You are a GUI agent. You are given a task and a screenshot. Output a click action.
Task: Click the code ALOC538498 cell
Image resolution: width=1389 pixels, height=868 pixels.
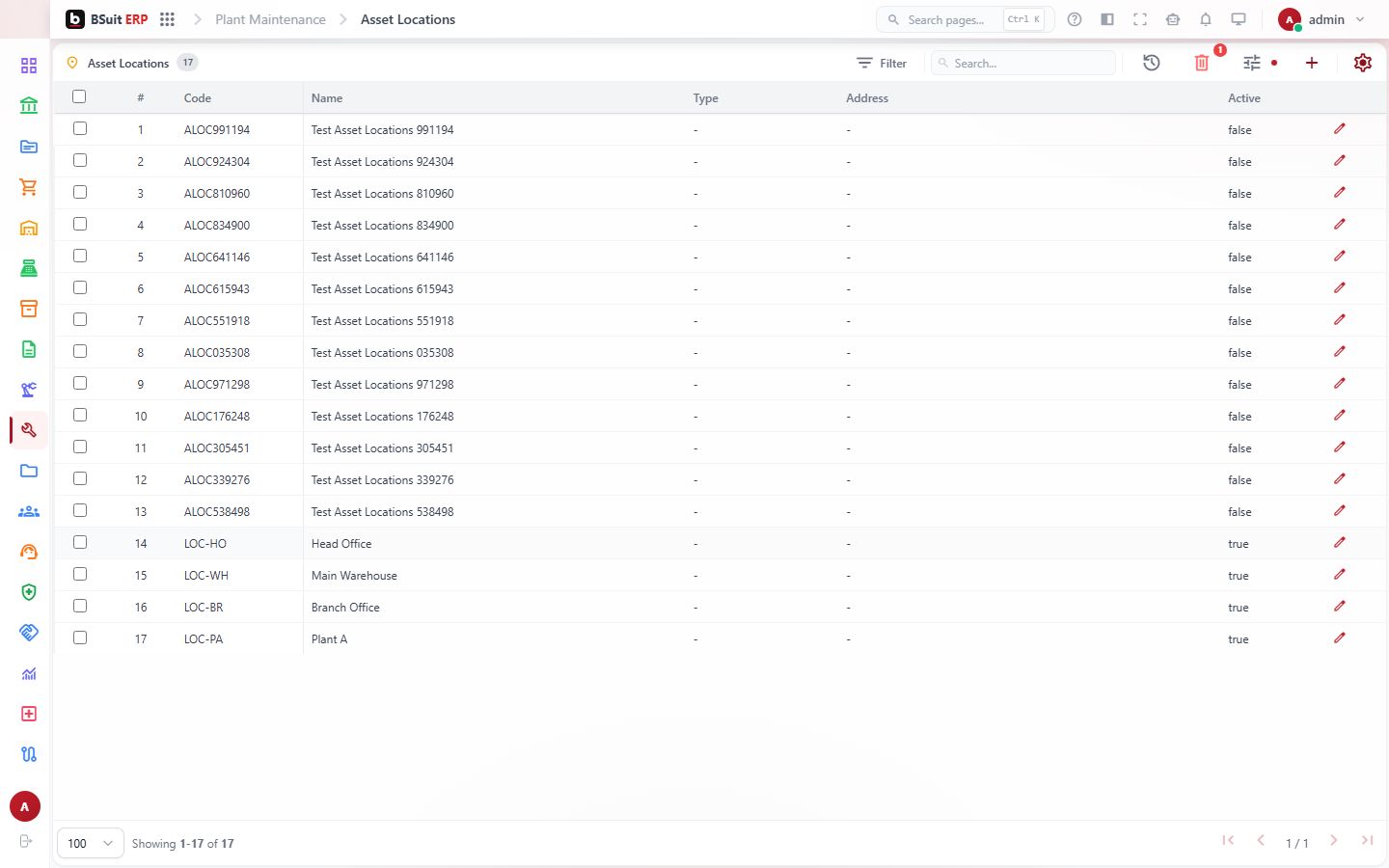point(217,512)
